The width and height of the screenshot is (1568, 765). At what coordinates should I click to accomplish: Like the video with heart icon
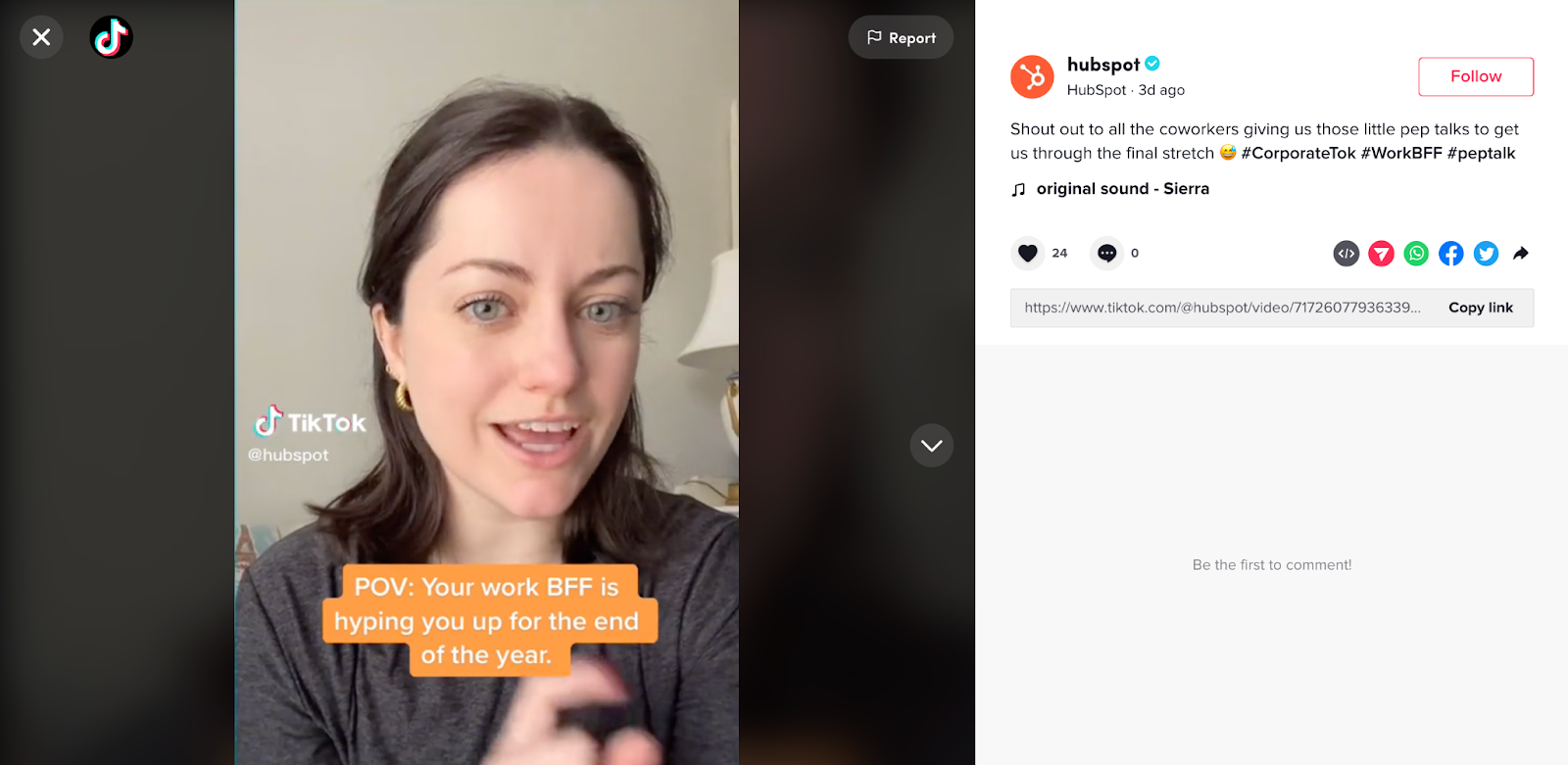[1027, 253]
